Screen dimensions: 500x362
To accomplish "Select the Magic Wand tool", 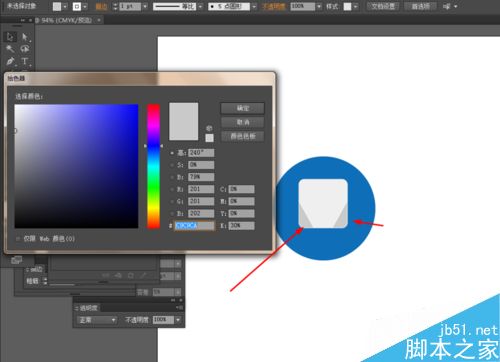I will click(x=10, y=49).
